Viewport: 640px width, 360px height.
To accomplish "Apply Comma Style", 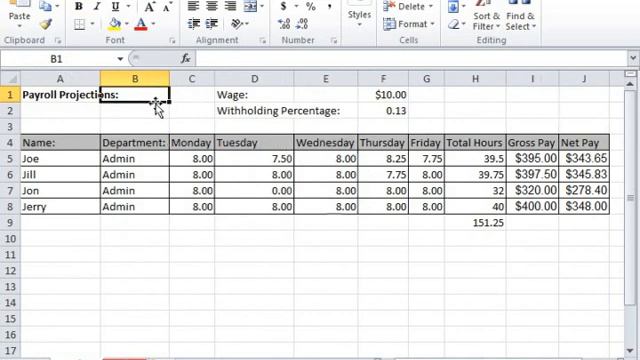I will (329, 6).
